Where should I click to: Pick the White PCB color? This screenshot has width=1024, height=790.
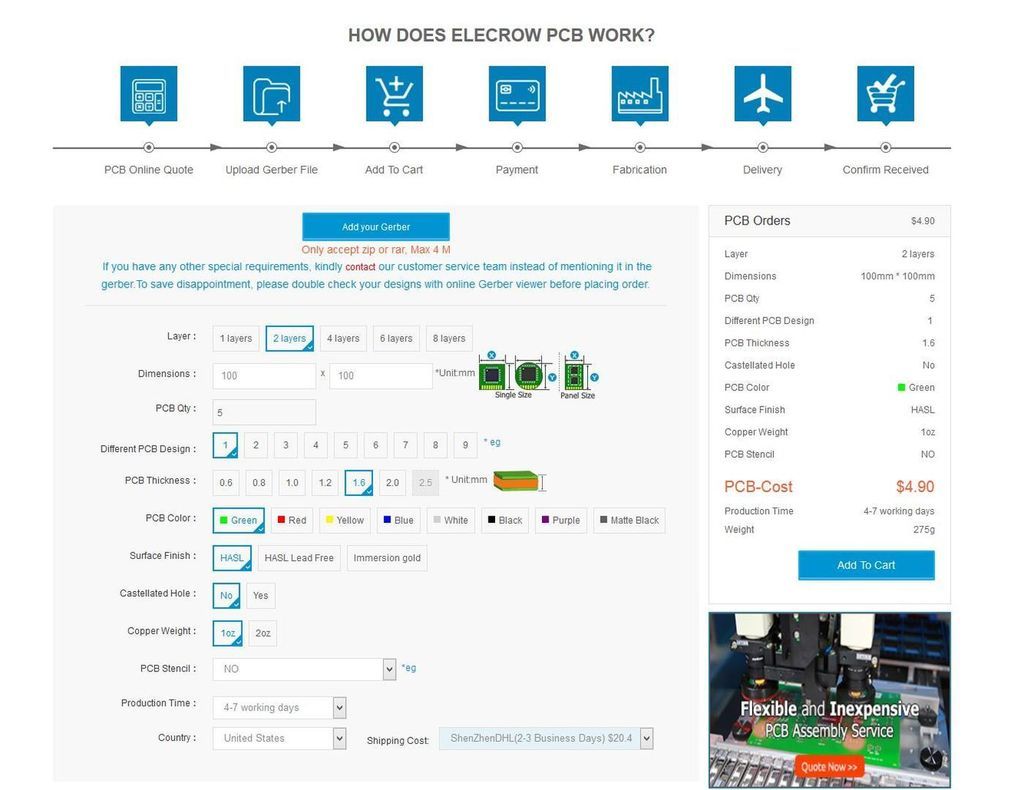tap(451, 520)
